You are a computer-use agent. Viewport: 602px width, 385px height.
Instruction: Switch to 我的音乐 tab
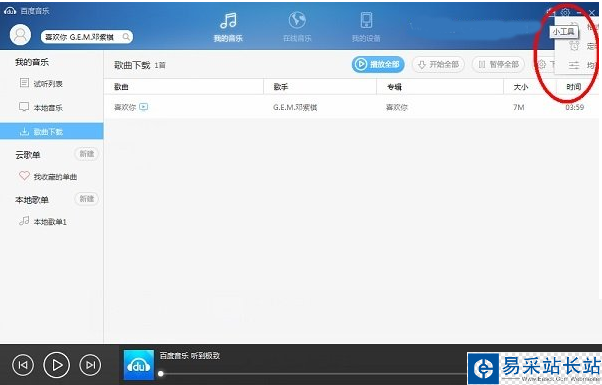pos(228,26)
